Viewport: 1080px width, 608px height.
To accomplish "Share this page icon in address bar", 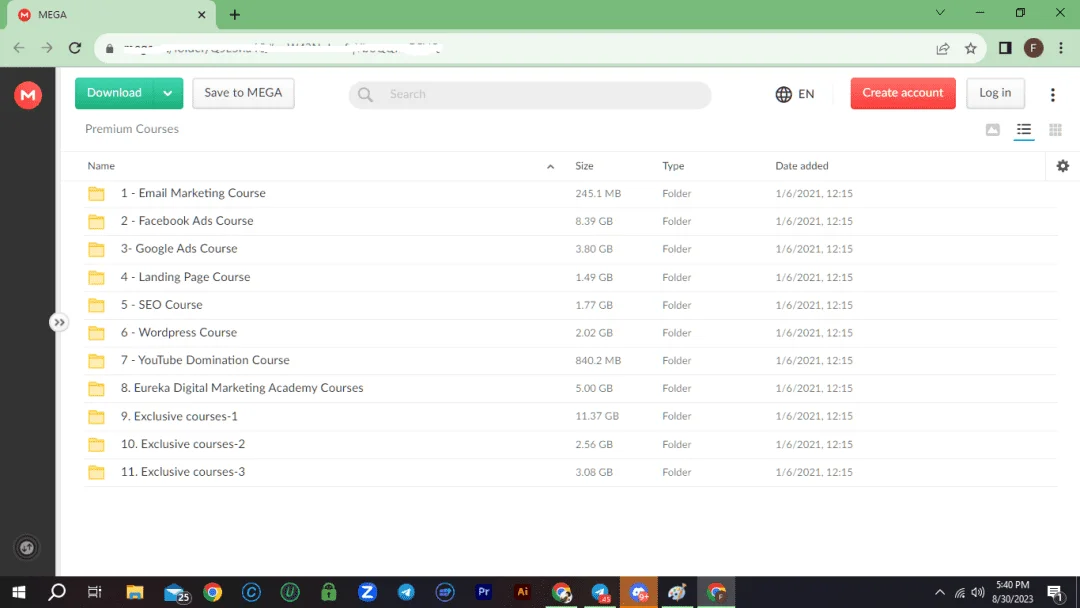I will coord(943,48).
